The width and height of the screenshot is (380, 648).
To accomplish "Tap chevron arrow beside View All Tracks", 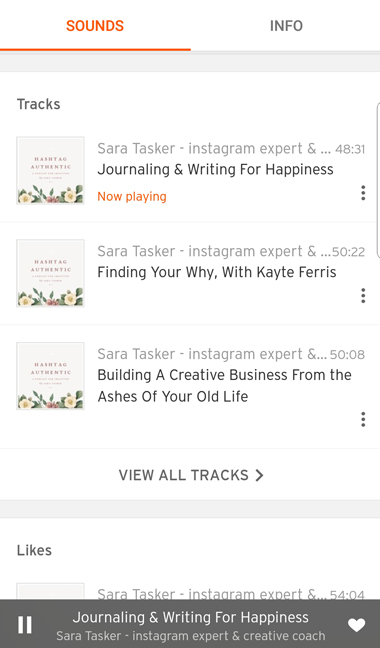I will pyautogui.click(x=259, y=475).
